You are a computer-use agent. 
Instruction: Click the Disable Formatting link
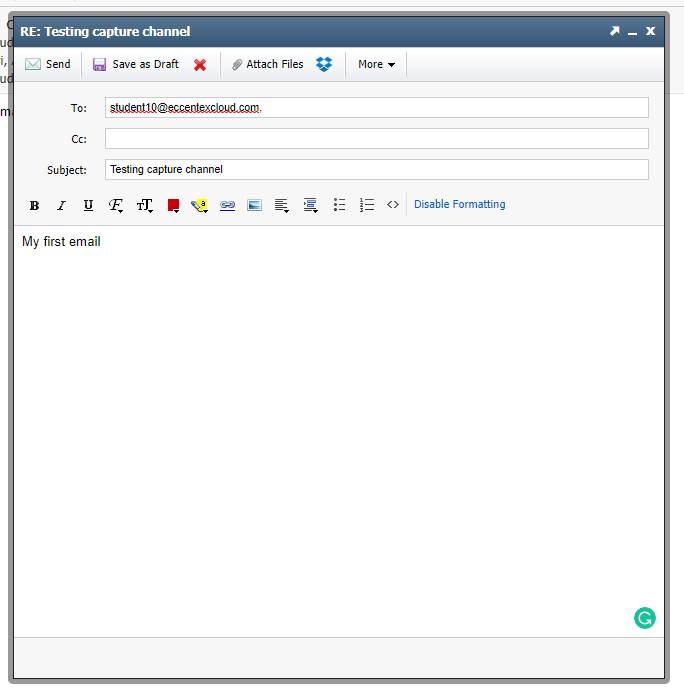pos(459,204)
